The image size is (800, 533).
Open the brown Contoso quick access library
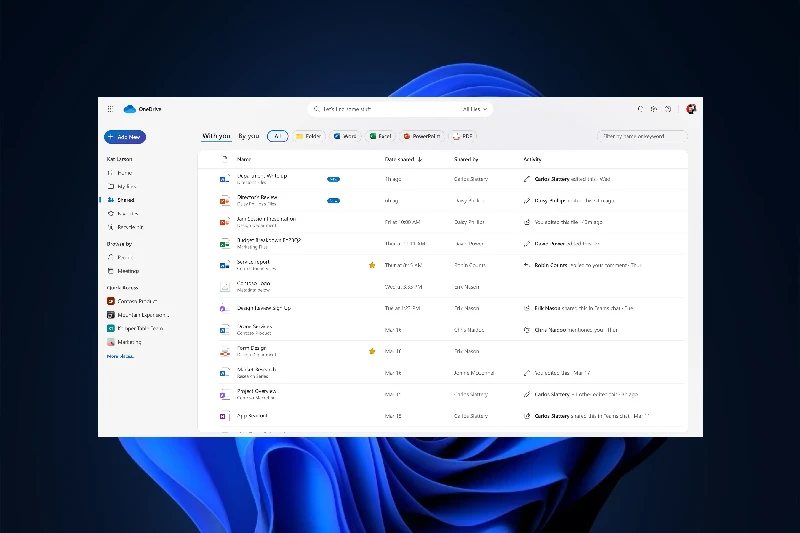(x=132, y=301)
